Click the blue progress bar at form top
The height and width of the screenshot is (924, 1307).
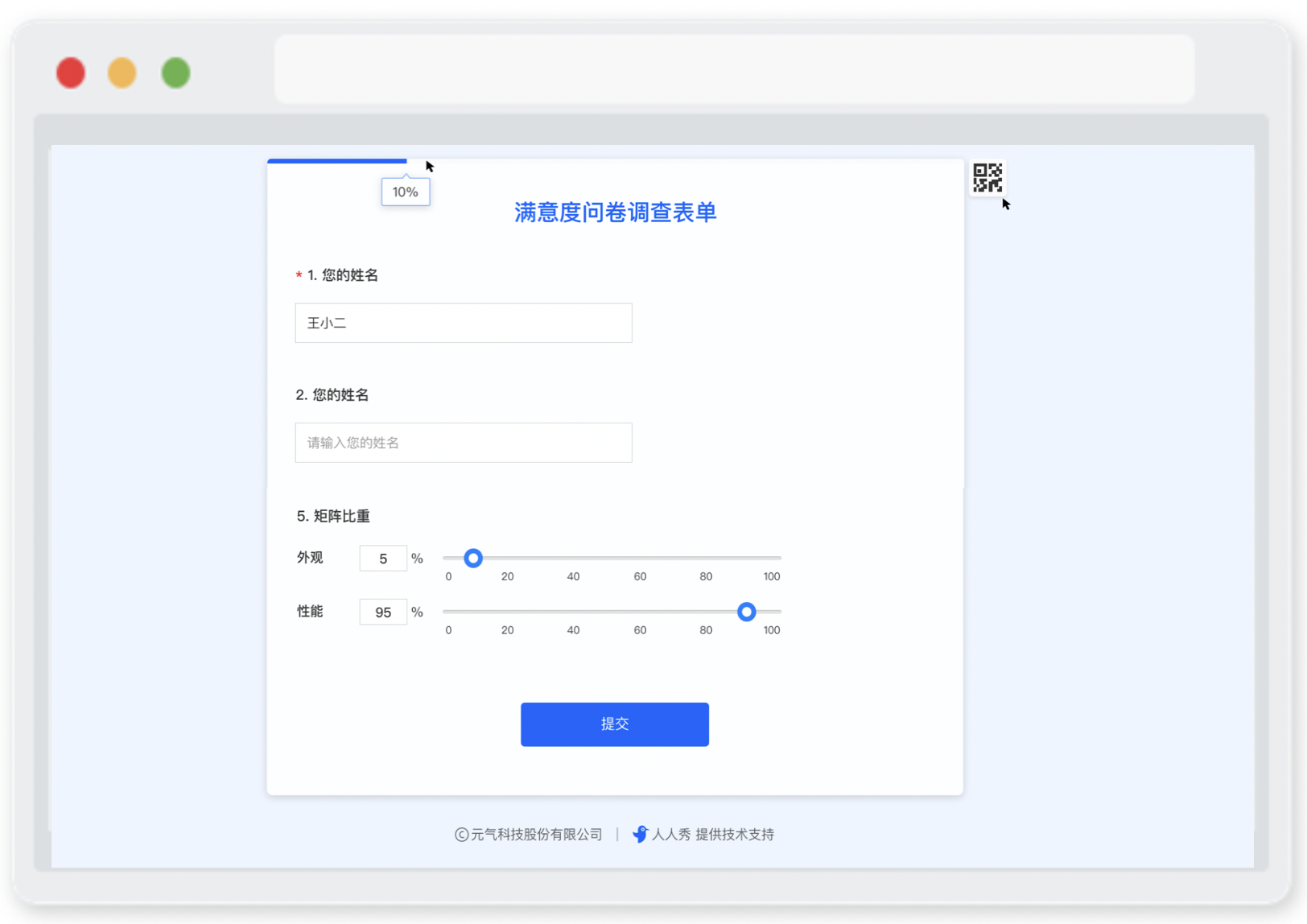click(337, 161)
